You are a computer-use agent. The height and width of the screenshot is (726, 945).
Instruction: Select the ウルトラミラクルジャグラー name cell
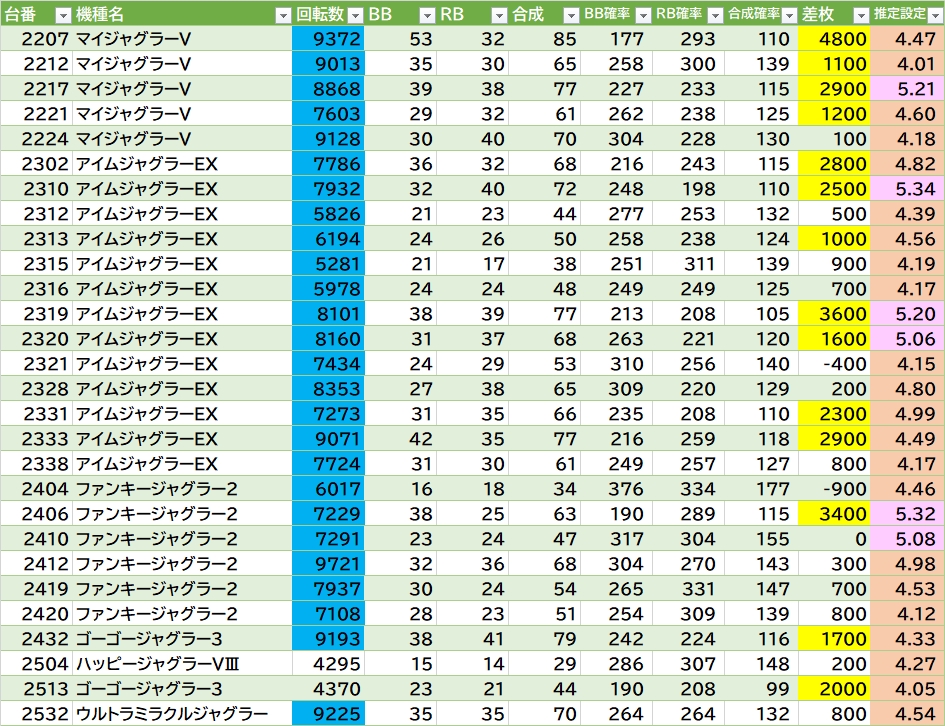click(x=183, y=714)
